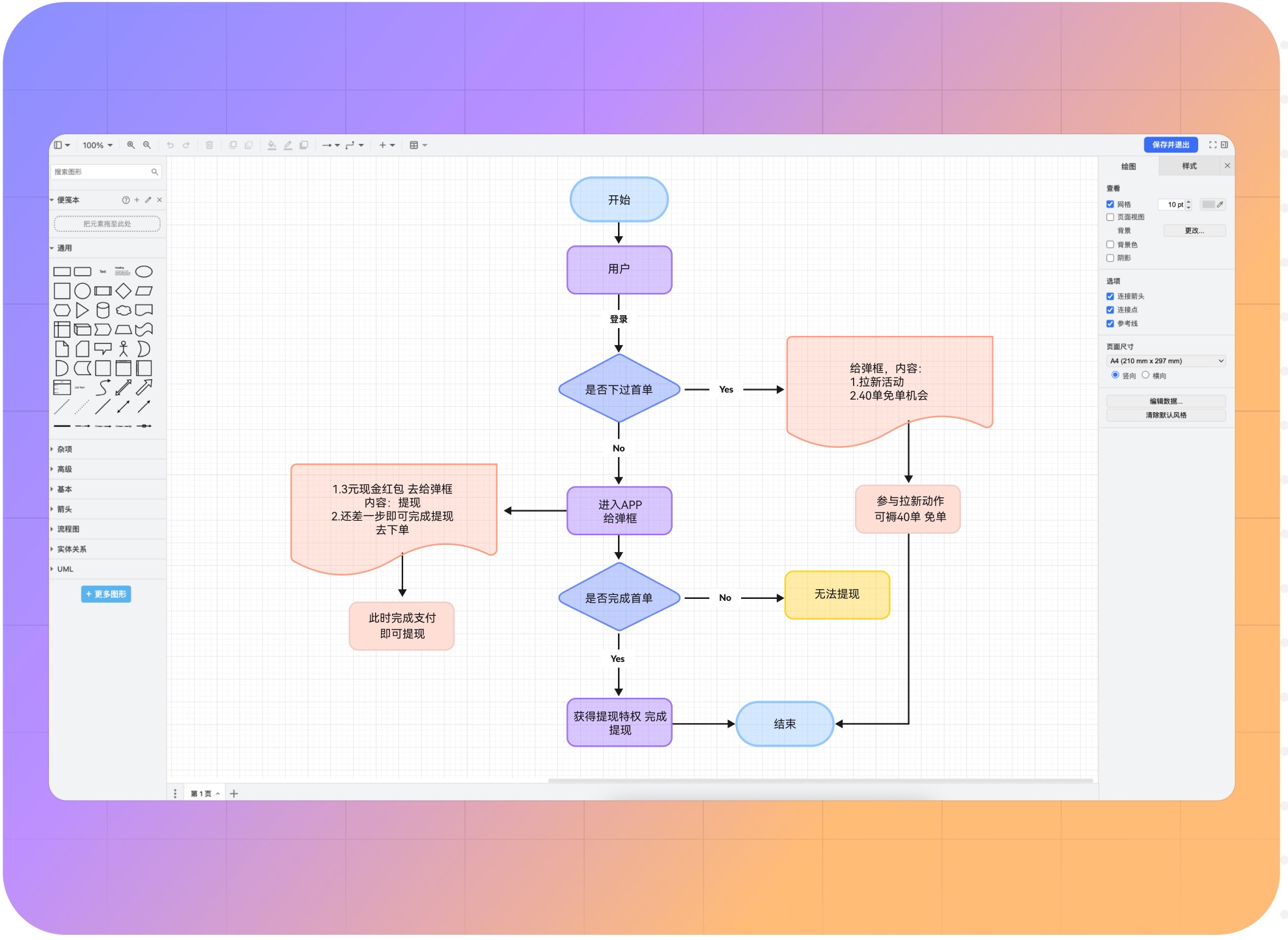Toggle the 连接箭头 checkbox
This screenshot has width=1288, height=940.
[x=1110, y=296]
